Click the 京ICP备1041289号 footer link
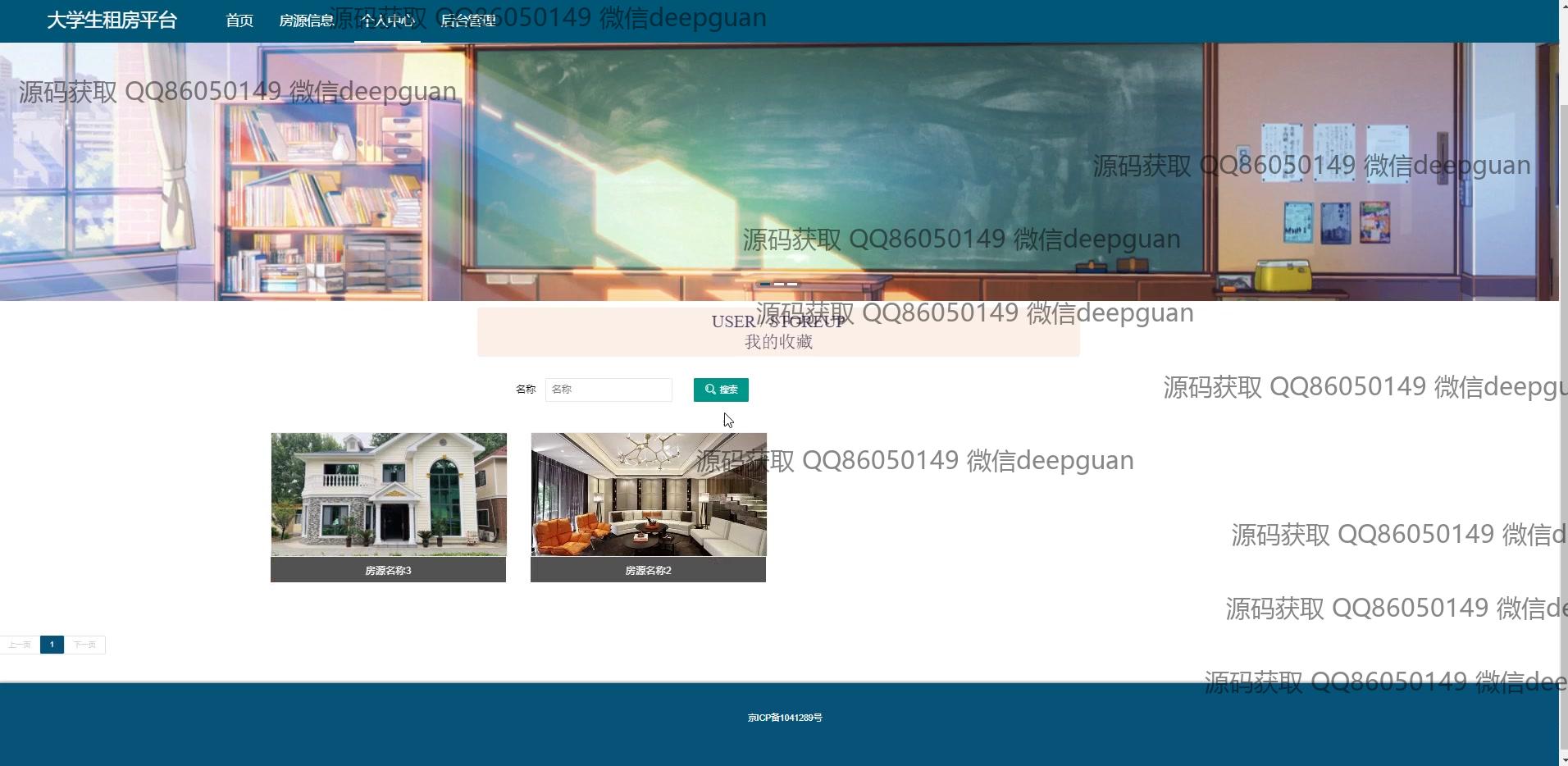The height and width of the screenshot is (766, 1568). point(784,718)
